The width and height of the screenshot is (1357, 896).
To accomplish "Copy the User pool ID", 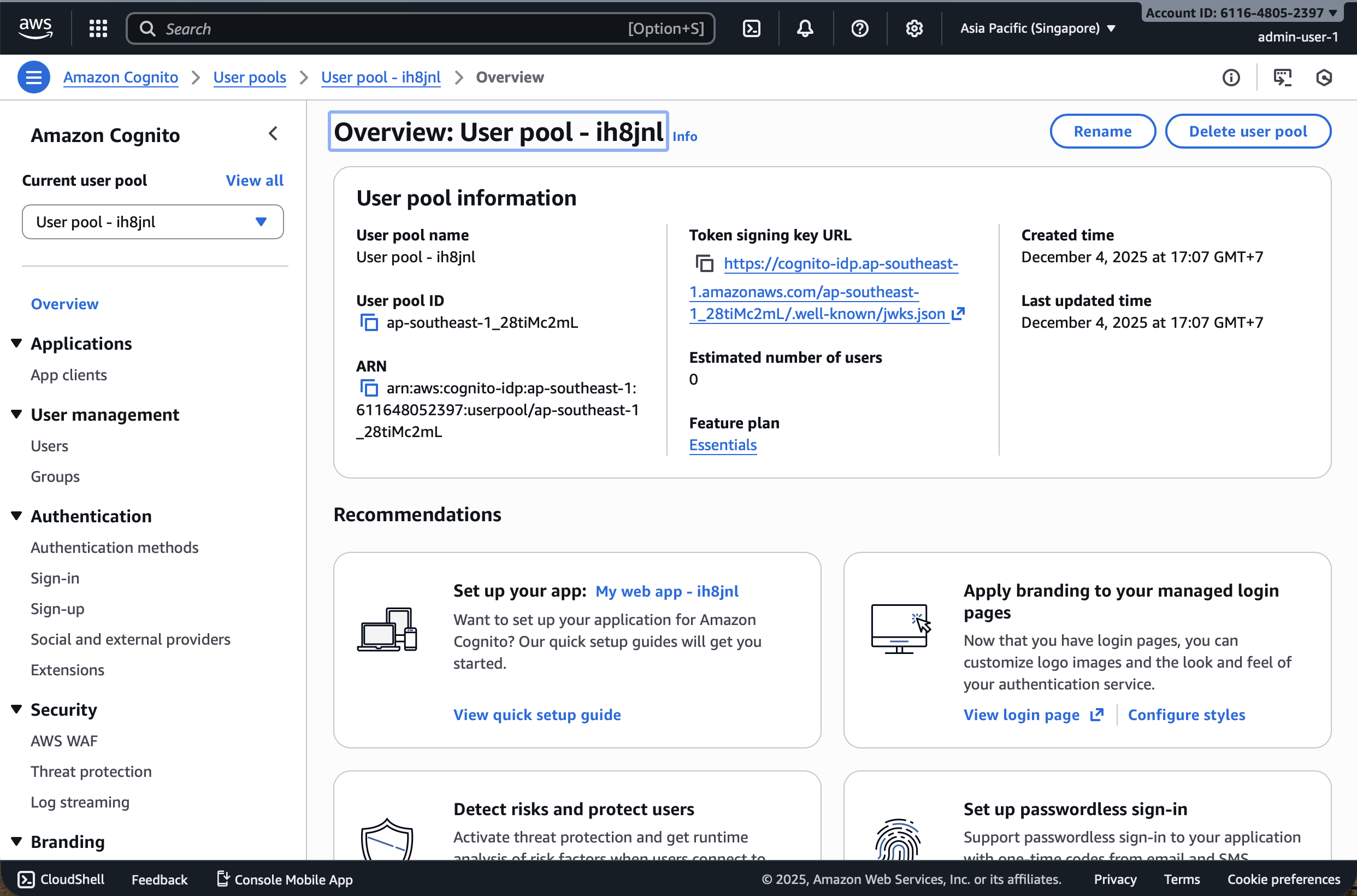I will pos(369,323).
